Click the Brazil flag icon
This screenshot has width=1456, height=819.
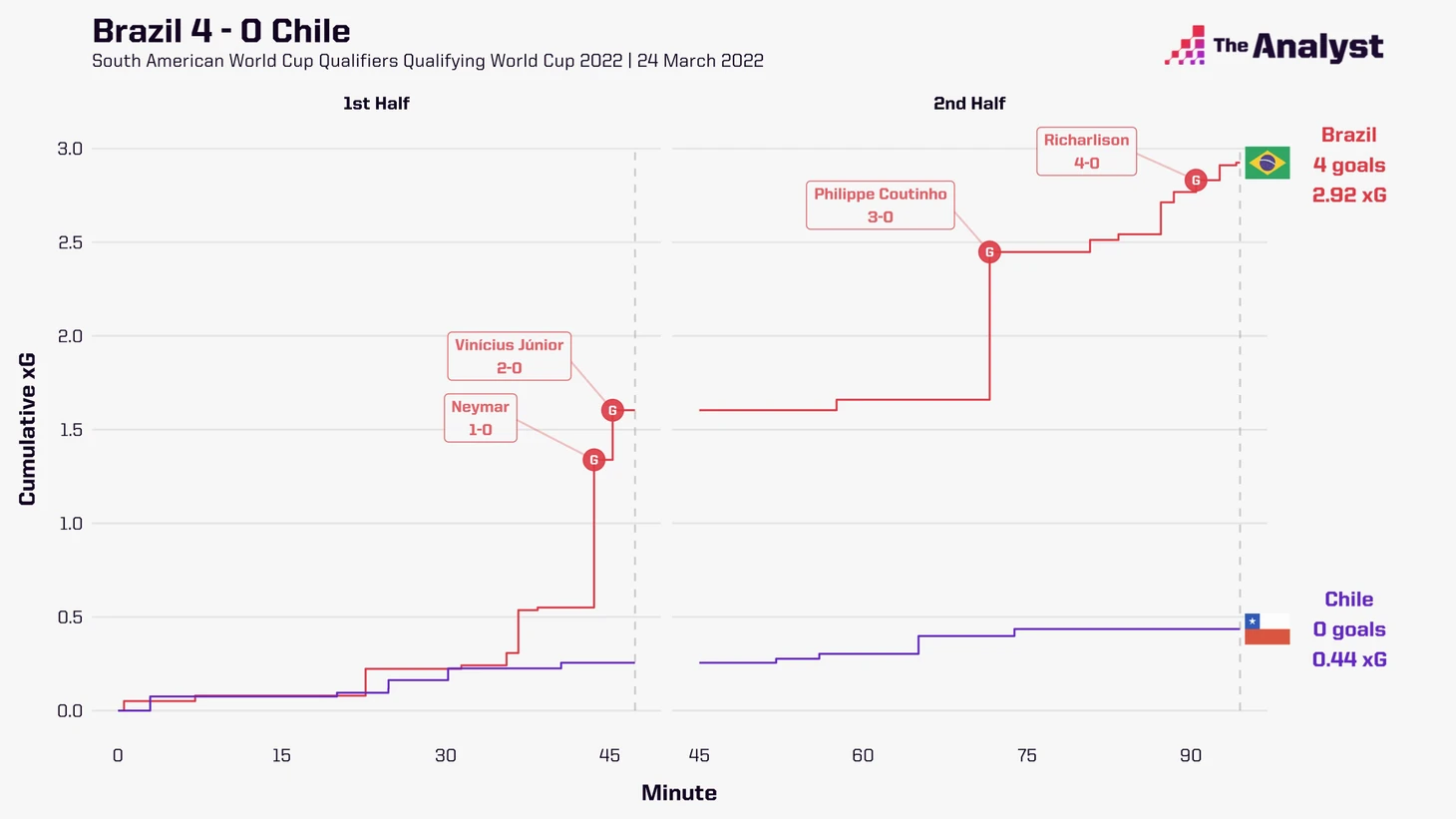tap(1267, 163)
